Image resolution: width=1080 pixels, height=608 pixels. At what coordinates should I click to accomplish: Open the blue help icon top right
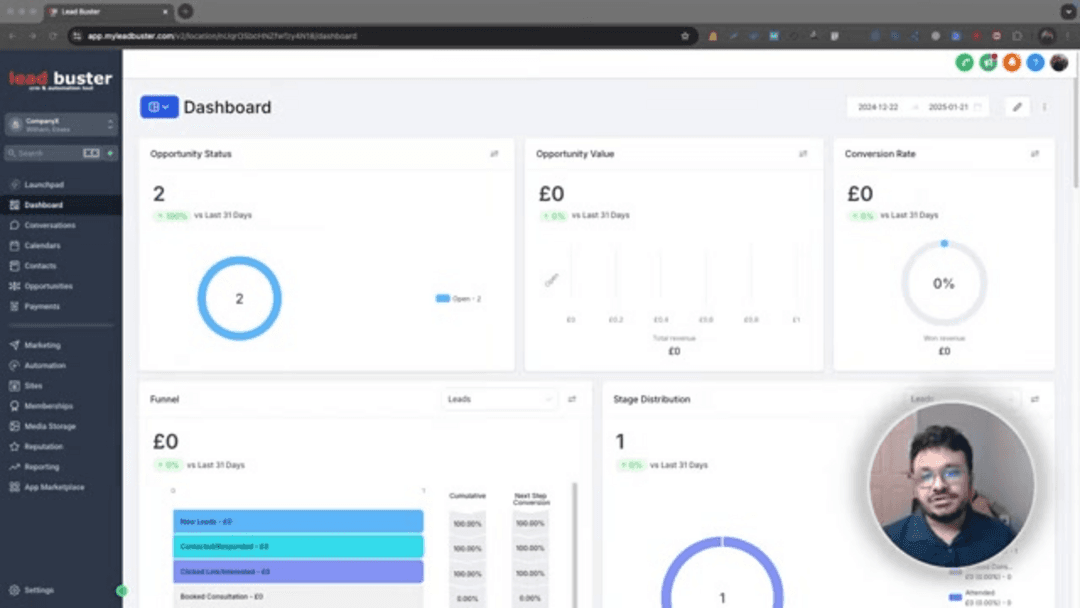pyautogui.click(x=1036, y=62)
